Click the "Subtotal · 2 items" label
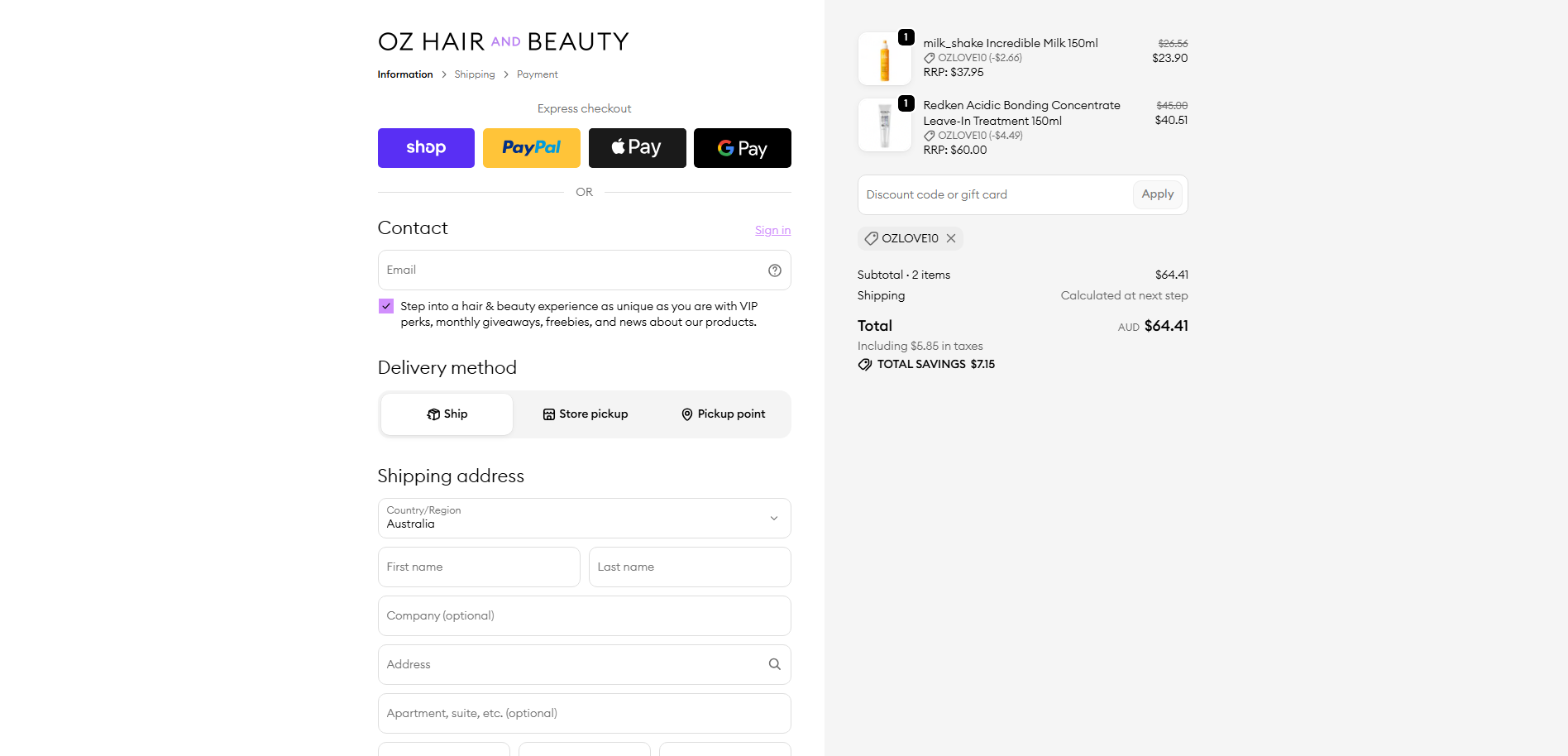Viewport: 1568px width, 756px height. 904,275
